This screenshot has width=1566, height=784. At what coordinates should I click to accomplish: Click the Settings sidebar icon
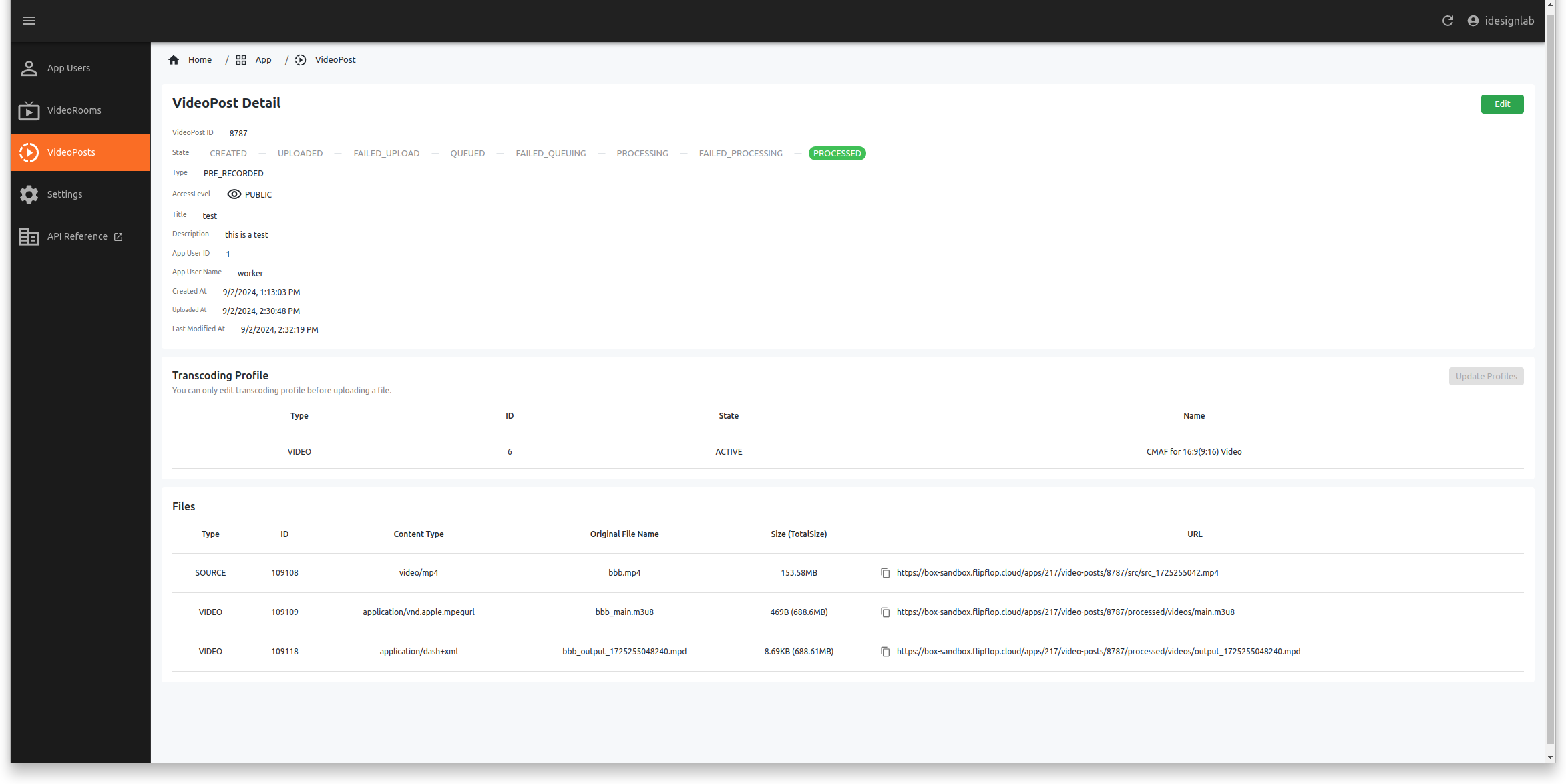pyautogui.click(x=28, y=194)
